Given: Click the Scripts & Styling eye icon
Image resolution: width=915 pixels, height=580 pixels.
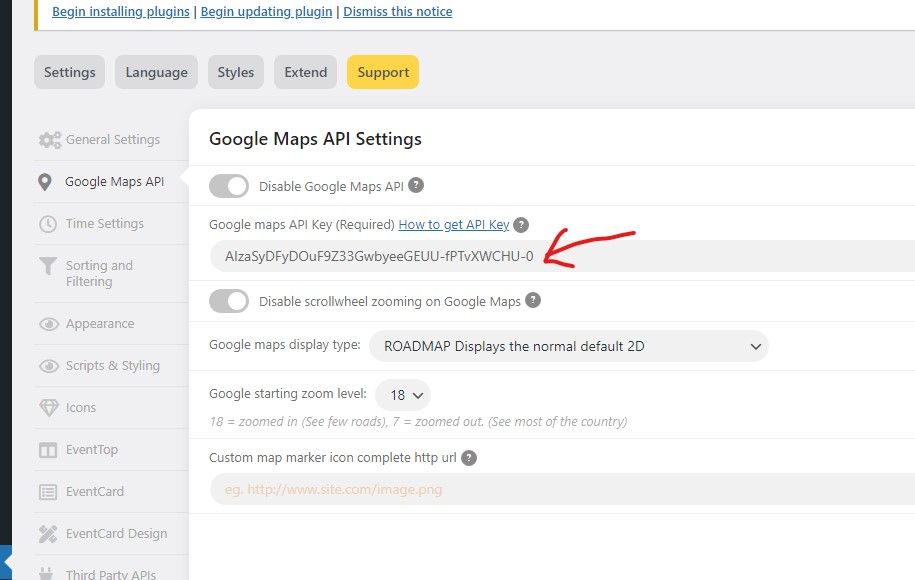Looking at the screenshot, I should [49, 366].
